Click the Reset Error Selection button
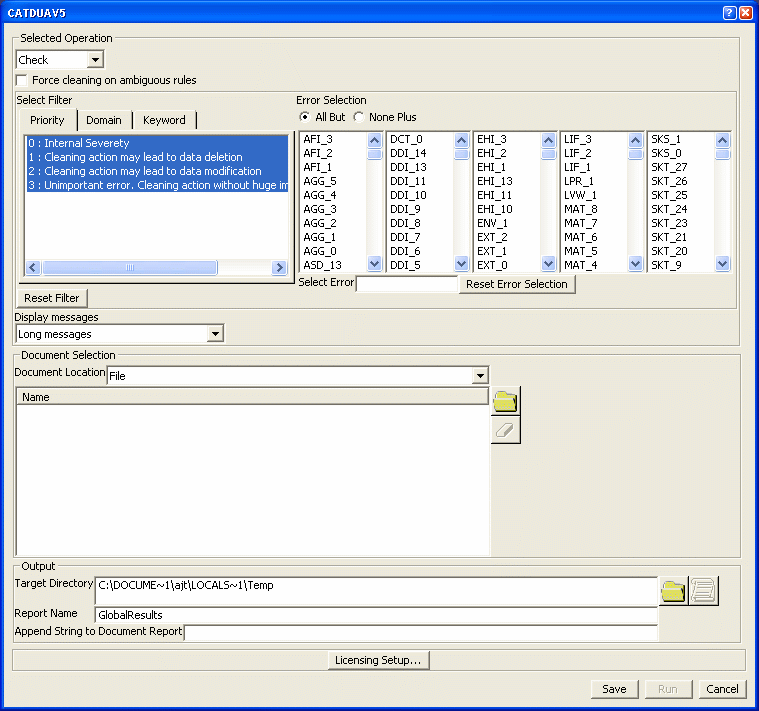Screen dimensions: 759x711 [x=516, y=284]
